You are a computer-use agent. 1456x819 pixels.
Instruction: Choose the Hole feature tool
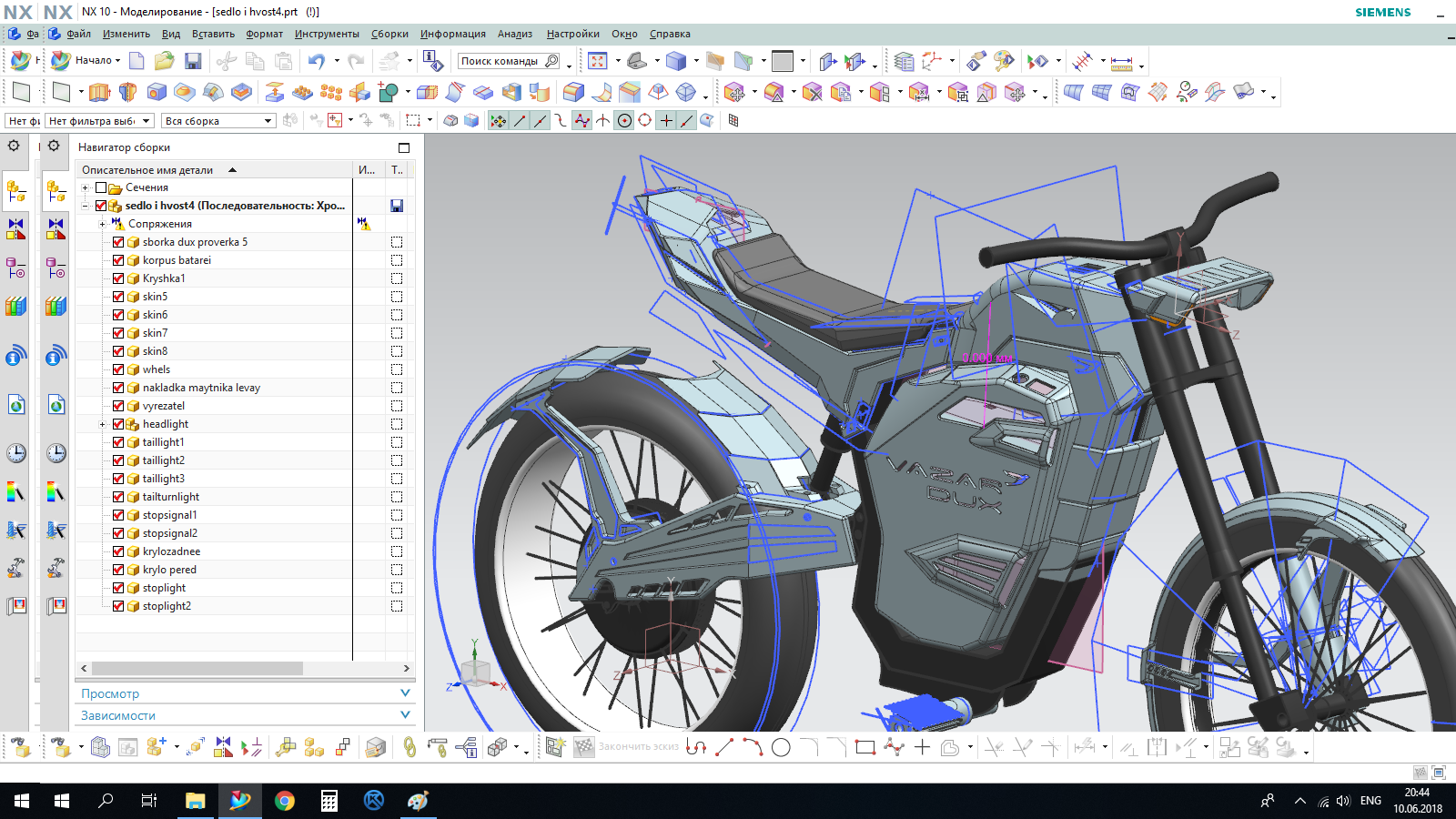click(x=157, y=92)
